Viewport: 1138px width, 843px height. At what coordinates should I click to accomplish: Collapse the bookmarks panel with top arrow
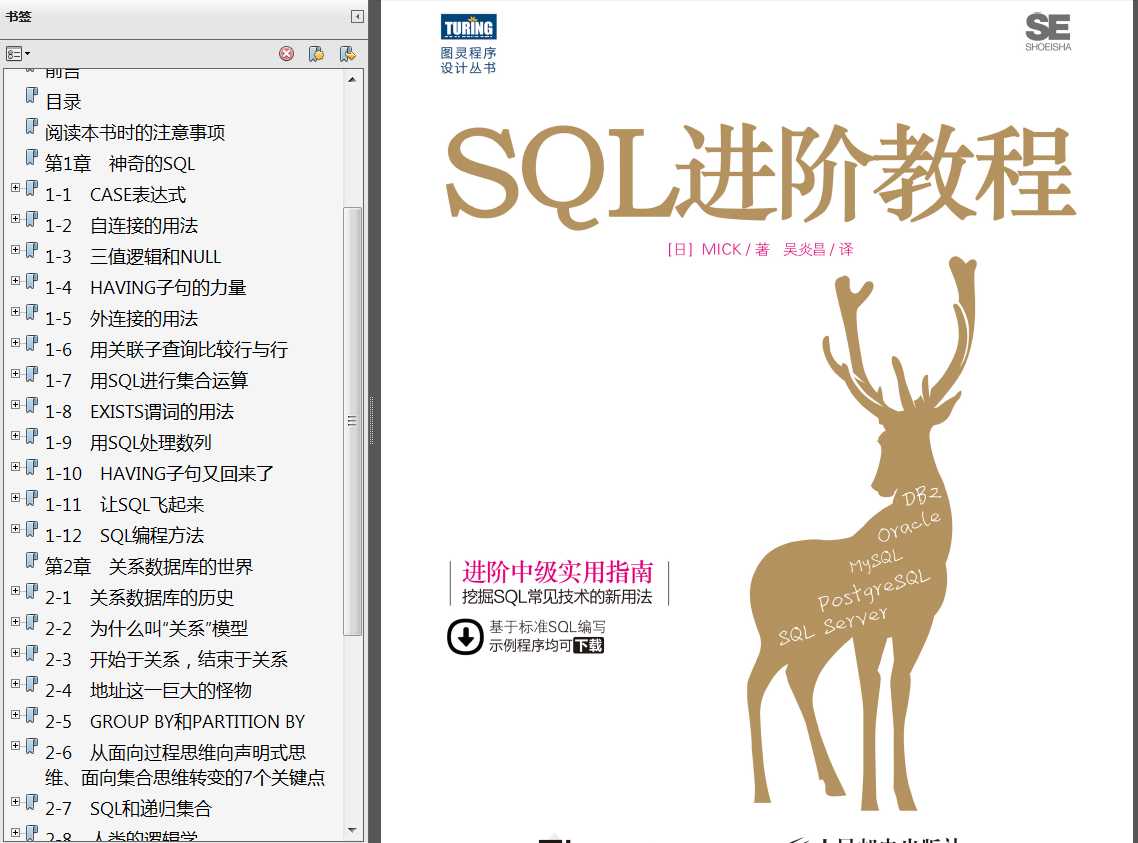tap(357, 16)
